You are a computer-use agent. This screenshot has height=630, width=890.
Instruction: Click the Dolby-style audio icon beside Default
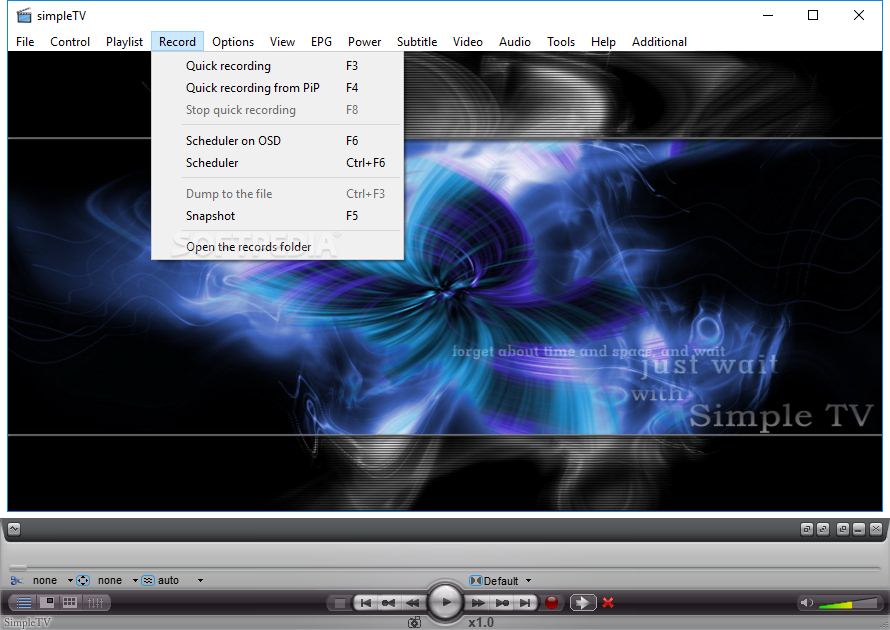pos(476,580)
